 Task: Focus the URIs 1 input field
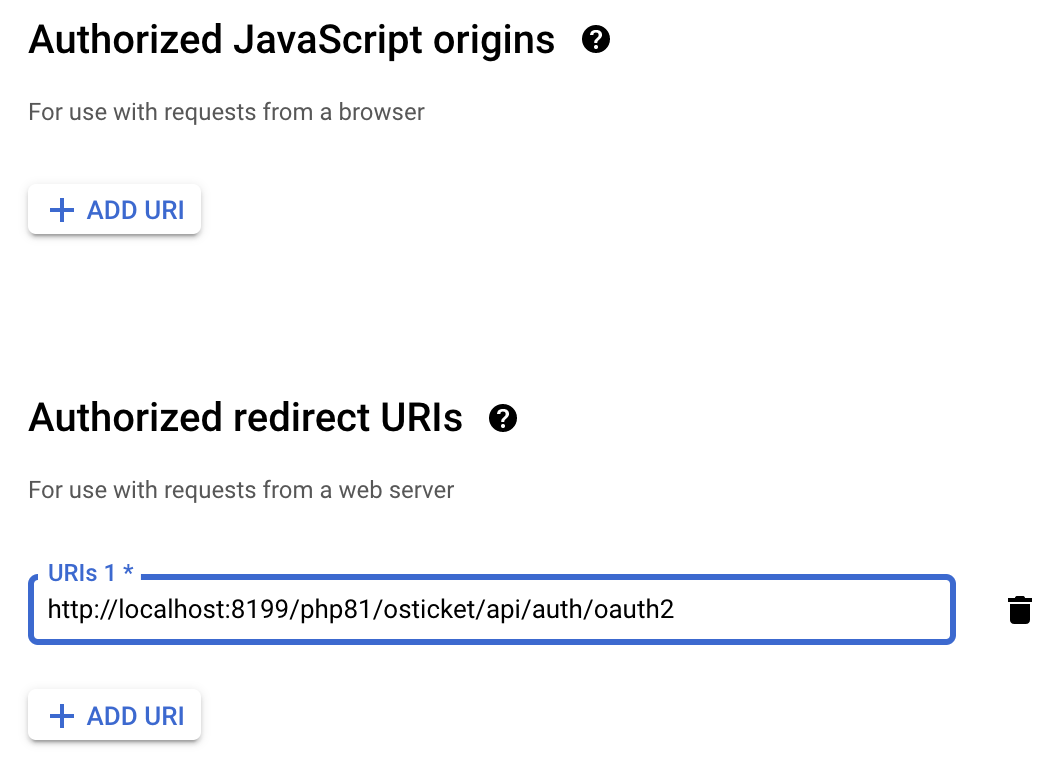(x=491, y=609)
